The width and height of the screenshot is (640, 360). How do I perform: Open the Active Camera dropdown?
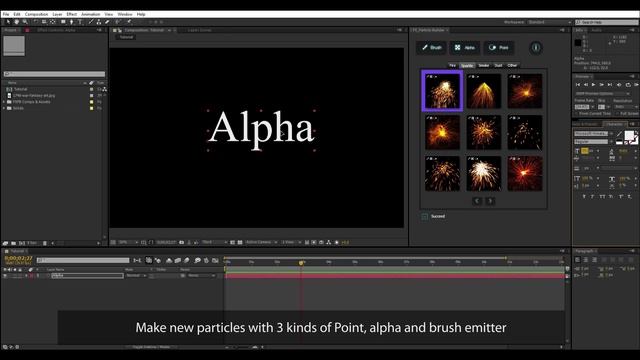261,242
